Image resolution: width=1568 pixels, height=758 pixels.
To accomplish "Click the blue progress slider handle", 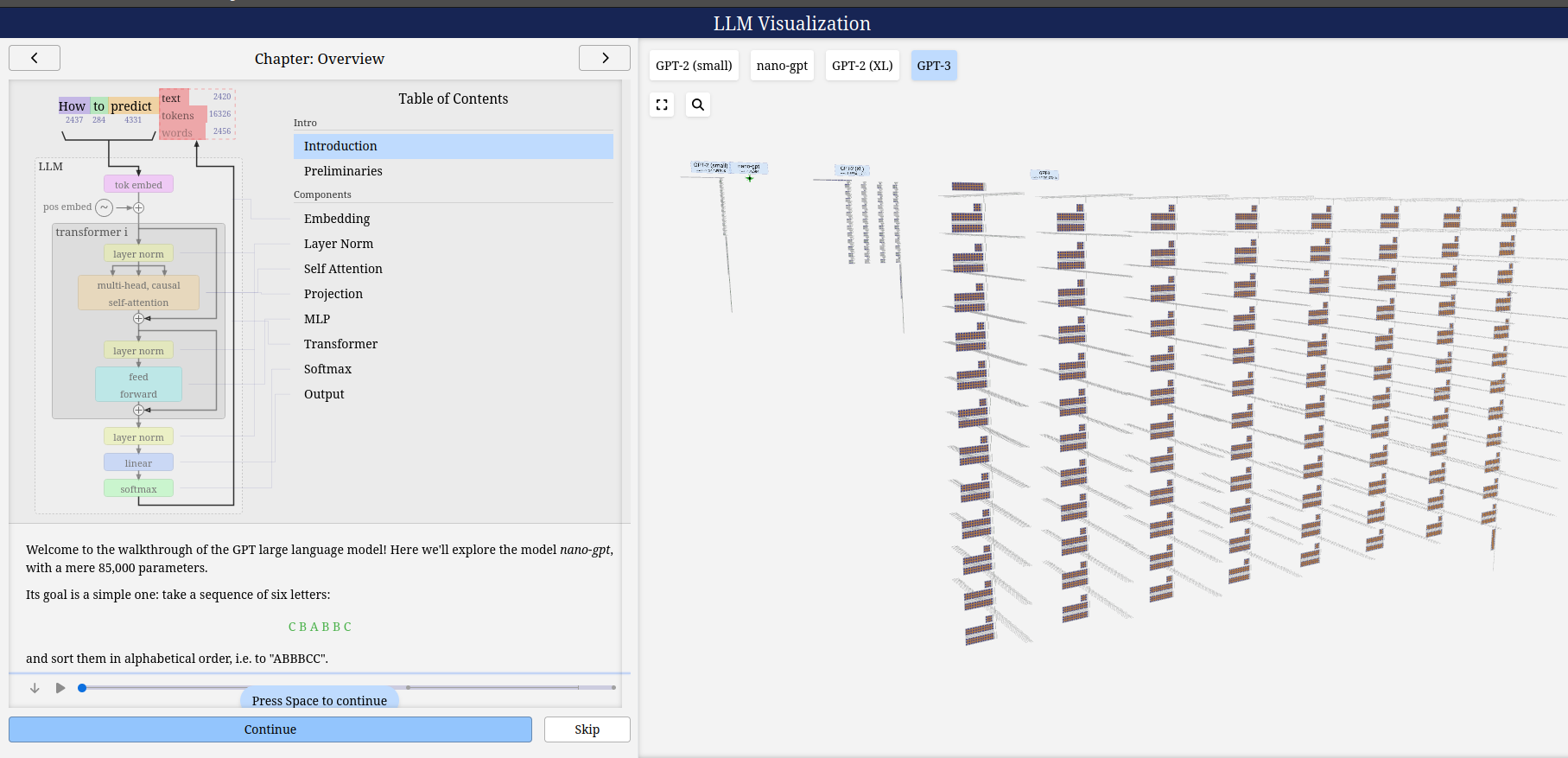I will (x=82, y=688).
